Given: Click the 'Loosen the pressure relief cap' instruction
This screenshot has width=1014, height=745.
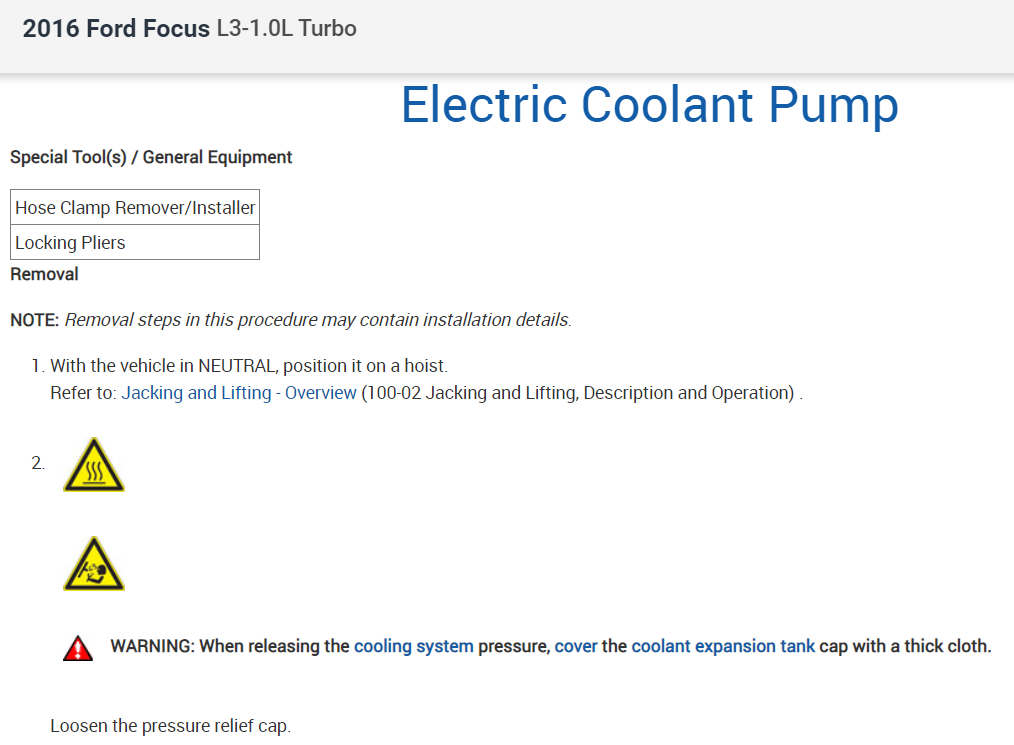Looking at the screenshot, I should point(170,726).
